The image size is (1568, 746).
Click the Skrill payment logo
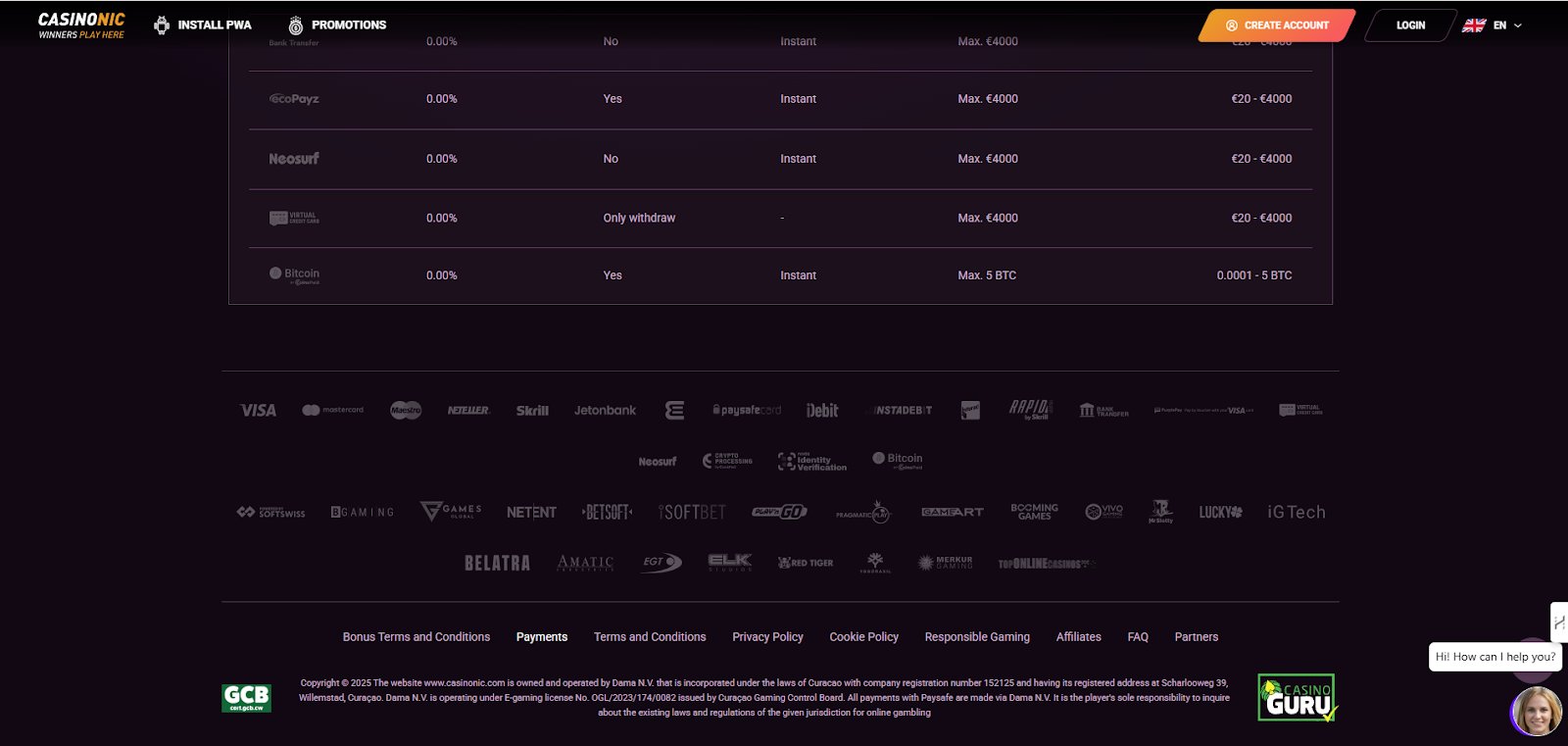[x=532, y=411]
